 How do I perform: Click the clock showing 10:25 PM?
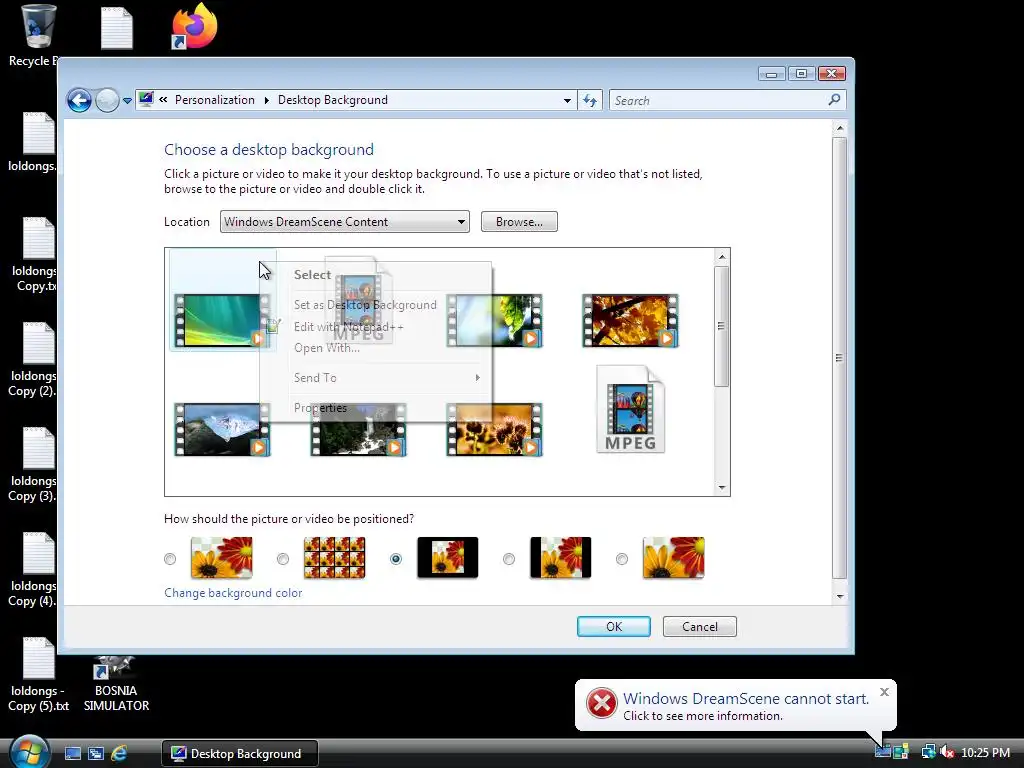pyautogui.click(x=986, y=753)
